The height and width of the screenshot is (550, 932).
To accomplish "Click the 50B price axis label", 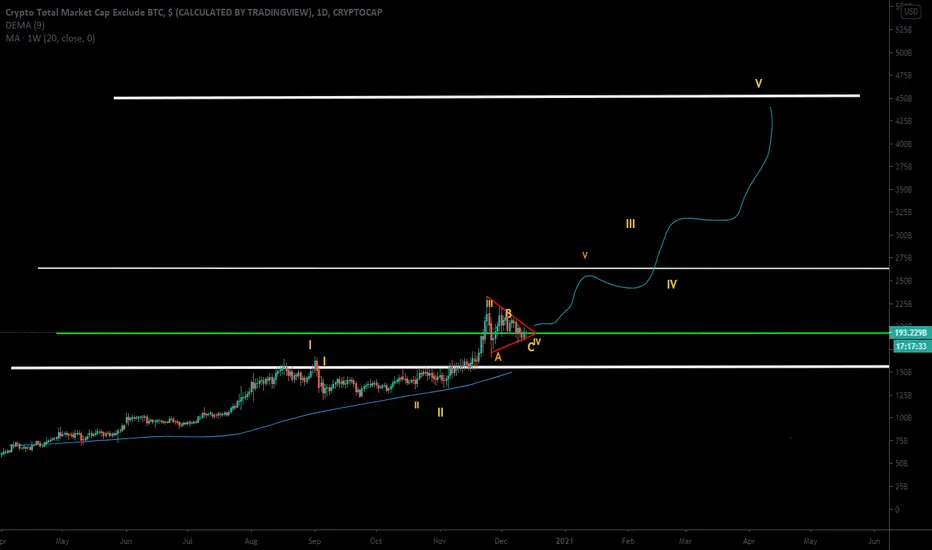I will coord(902,463).
